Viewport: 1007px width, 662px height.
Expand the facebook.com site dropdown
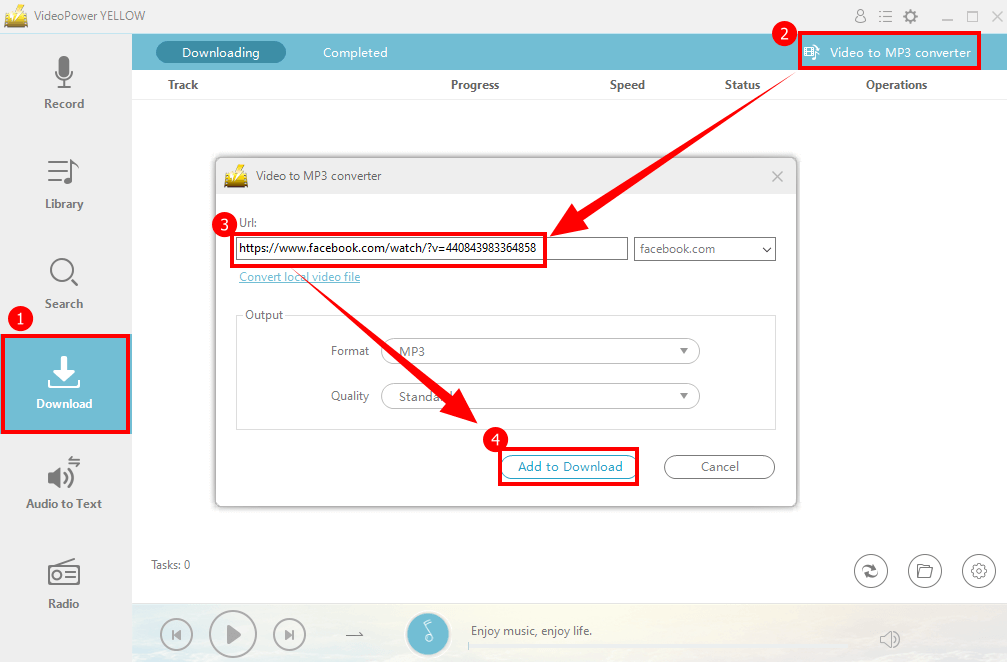click(x=705, y=249)
